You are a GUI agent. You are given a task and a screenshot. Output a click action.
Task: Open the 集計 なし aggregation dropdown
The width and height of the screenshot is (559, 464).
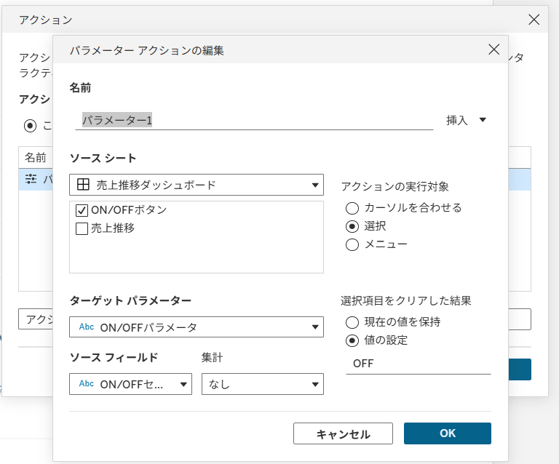(x=262, y=384)
